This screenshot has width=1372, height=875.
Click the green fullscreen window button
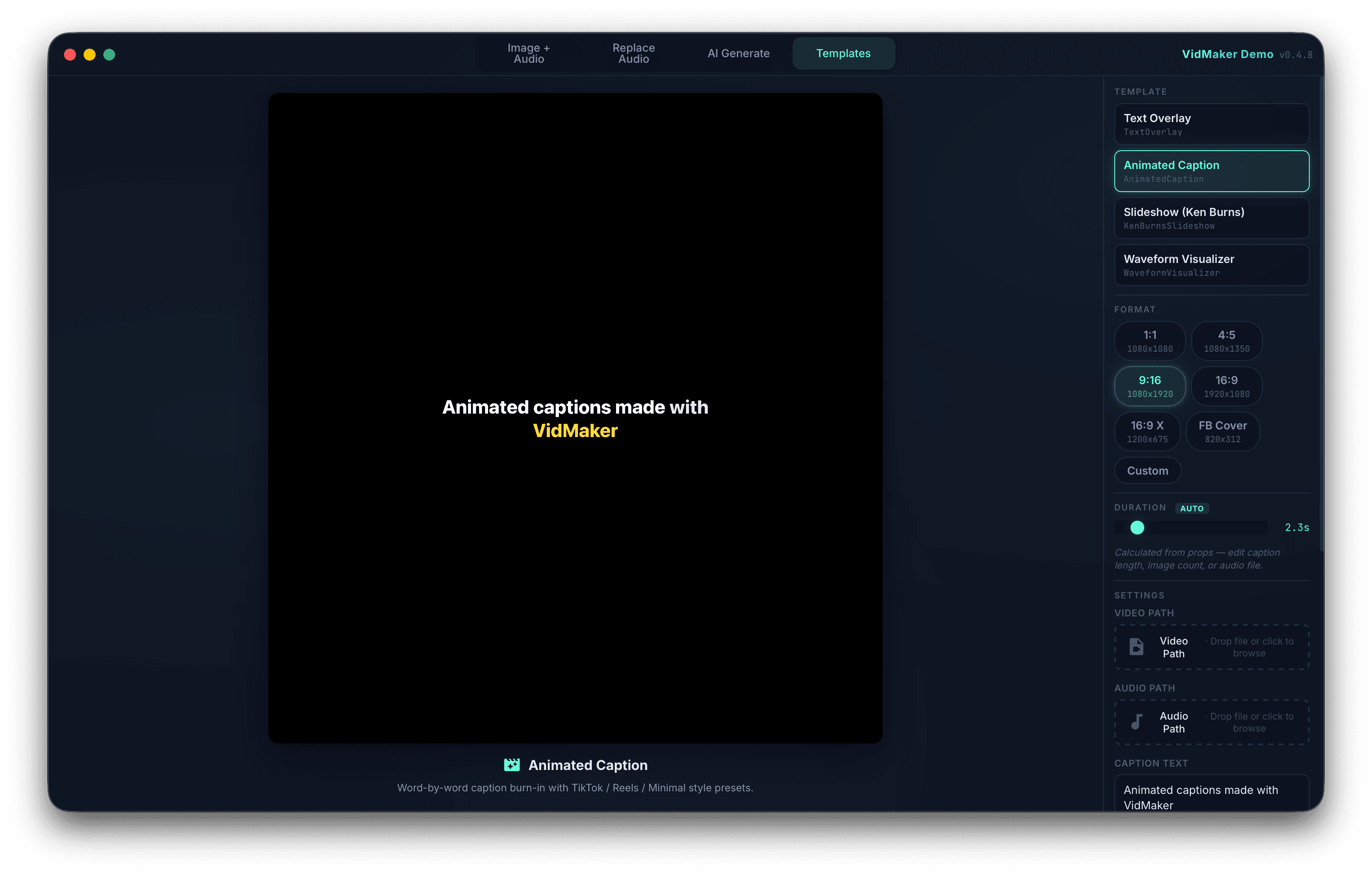click(x=109, y=55)
